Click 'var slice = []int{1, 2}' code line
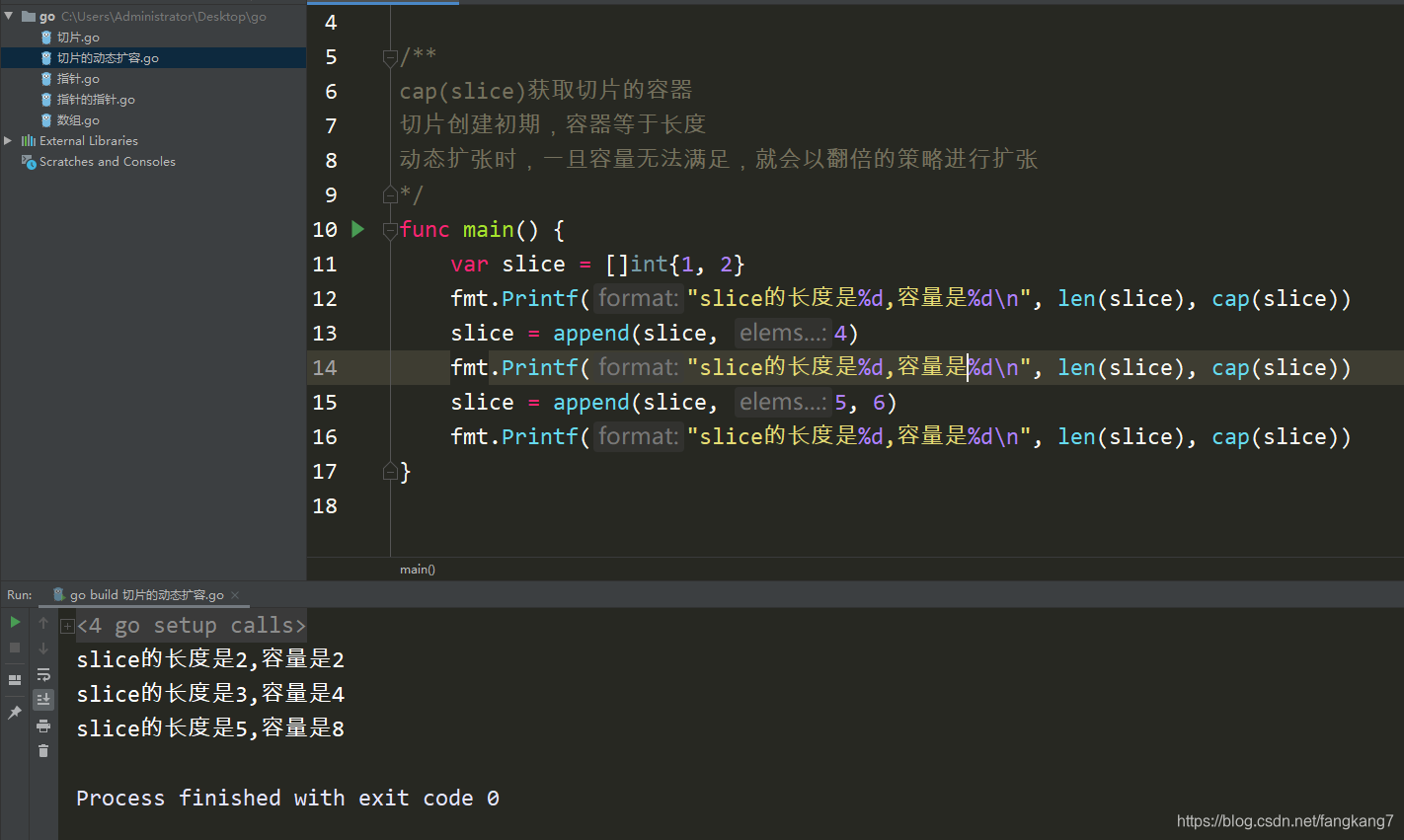This screenshot has height=840, width=1404. (x=597, y=265)
